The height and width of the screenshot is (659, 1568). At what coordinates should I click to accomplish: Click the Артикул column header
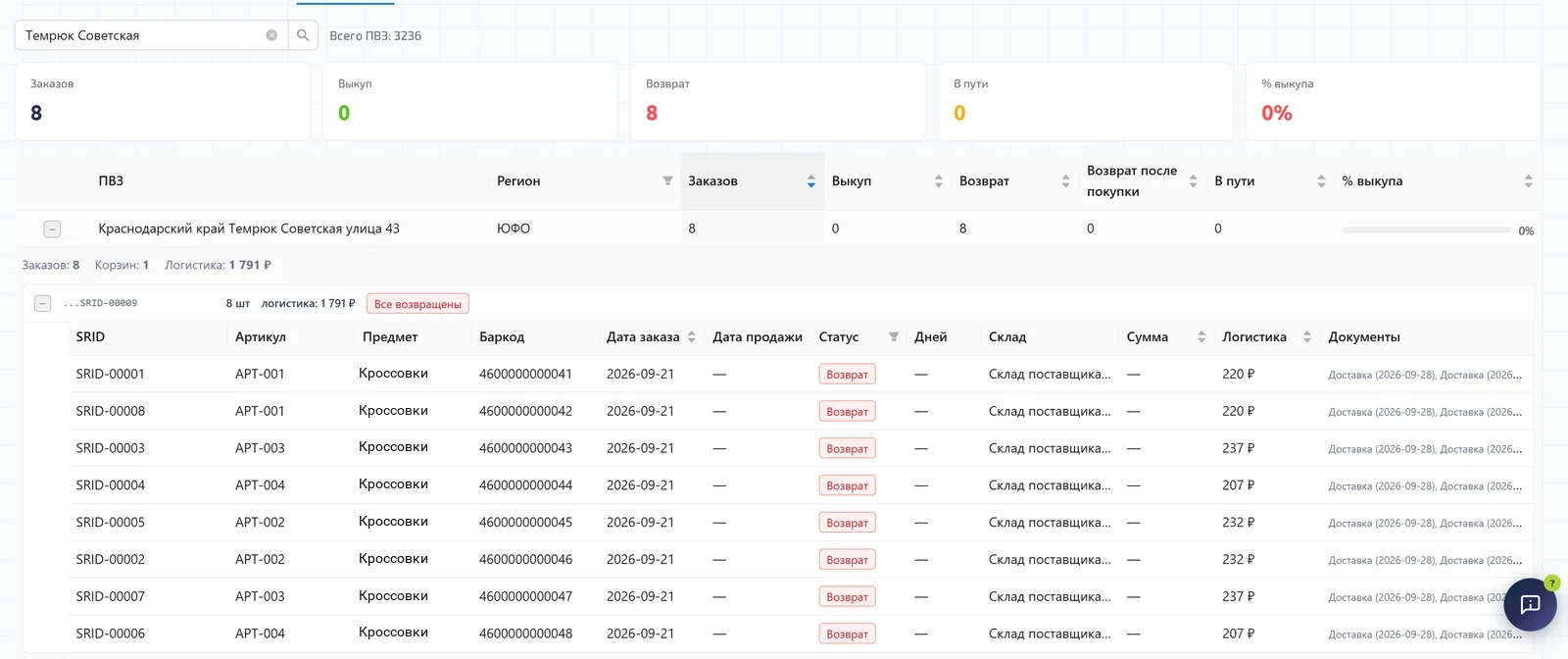pos(261,337)
